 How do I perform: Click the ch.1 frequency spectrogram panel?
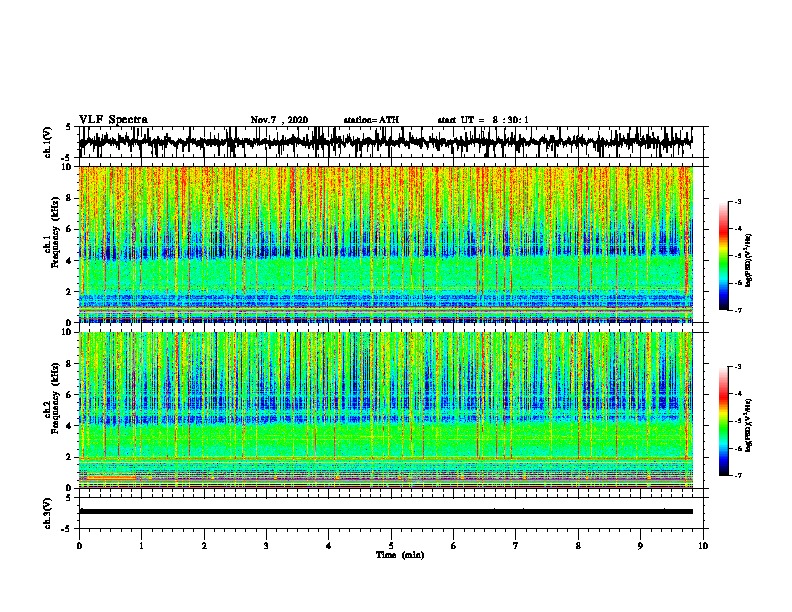click(385, 244)
